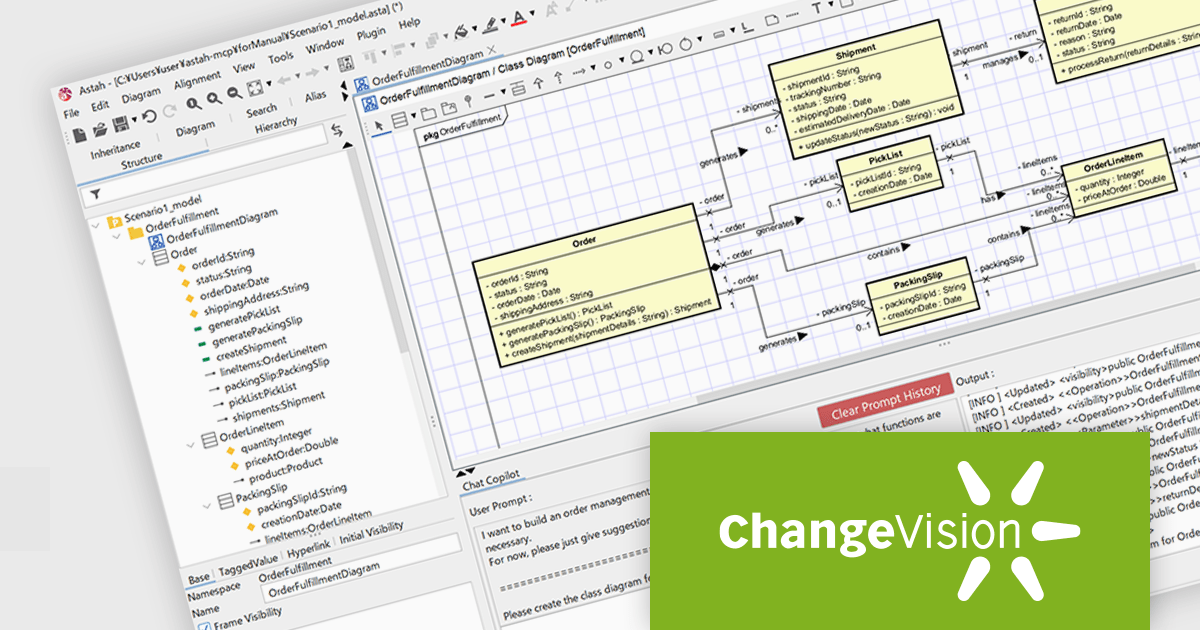1200x630 pixels.
Task: Click the Fit in Window icon
Action: (x=255, y=88)
